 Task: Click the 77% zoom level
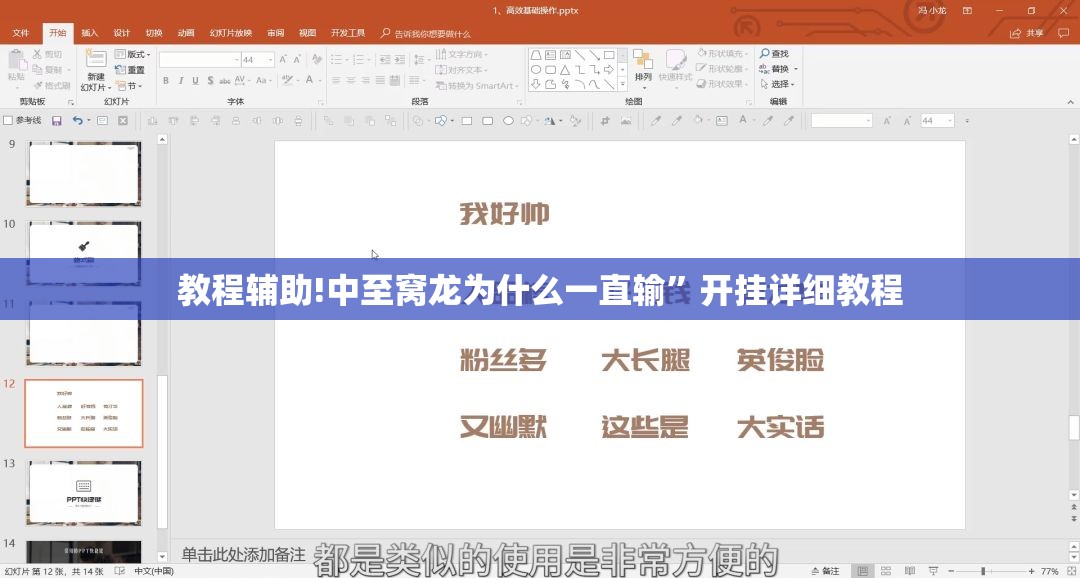(1050, 571)
